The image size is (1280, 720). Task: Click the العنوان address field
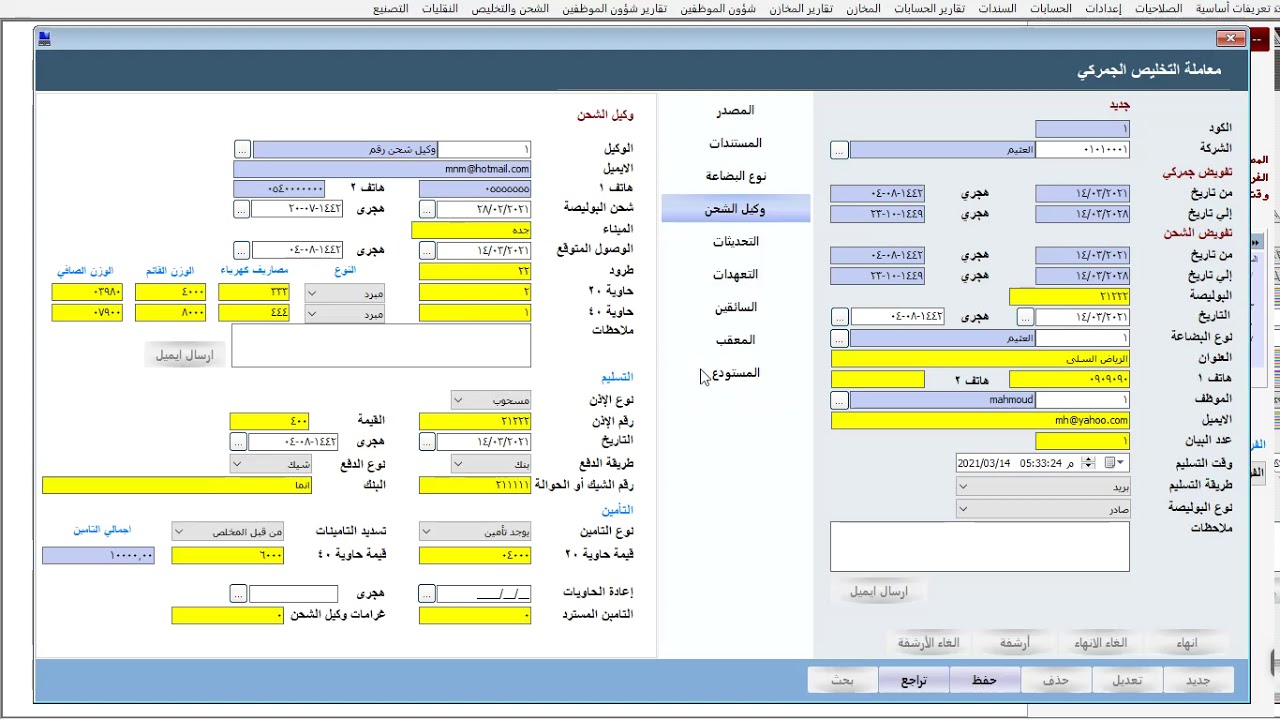pos(980,359)
